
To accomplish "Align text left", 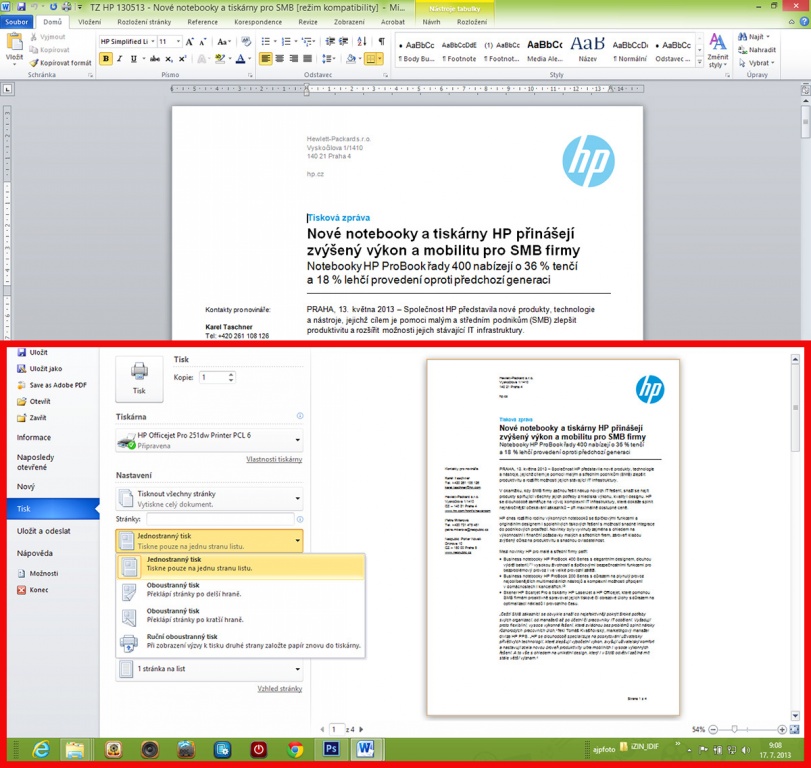I will (265, 59).
